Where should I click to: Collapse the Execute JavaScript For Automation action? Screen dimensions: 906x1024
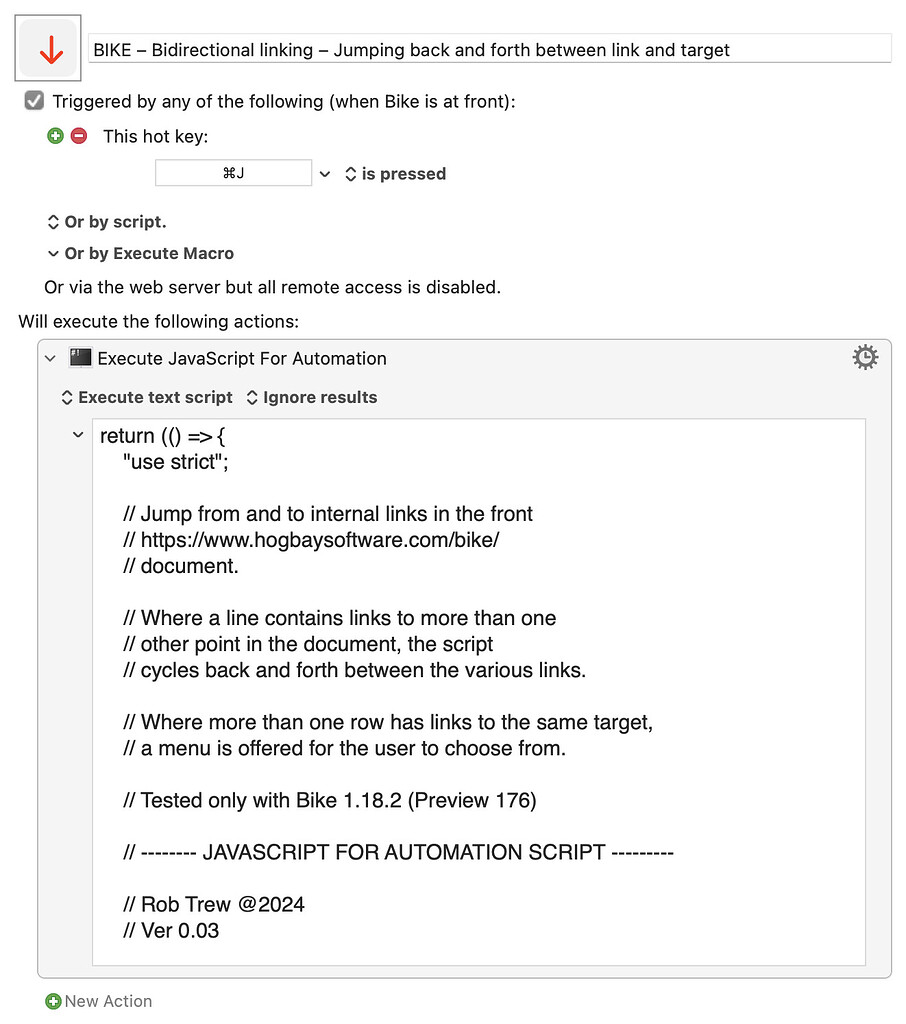tap(51, 358)
